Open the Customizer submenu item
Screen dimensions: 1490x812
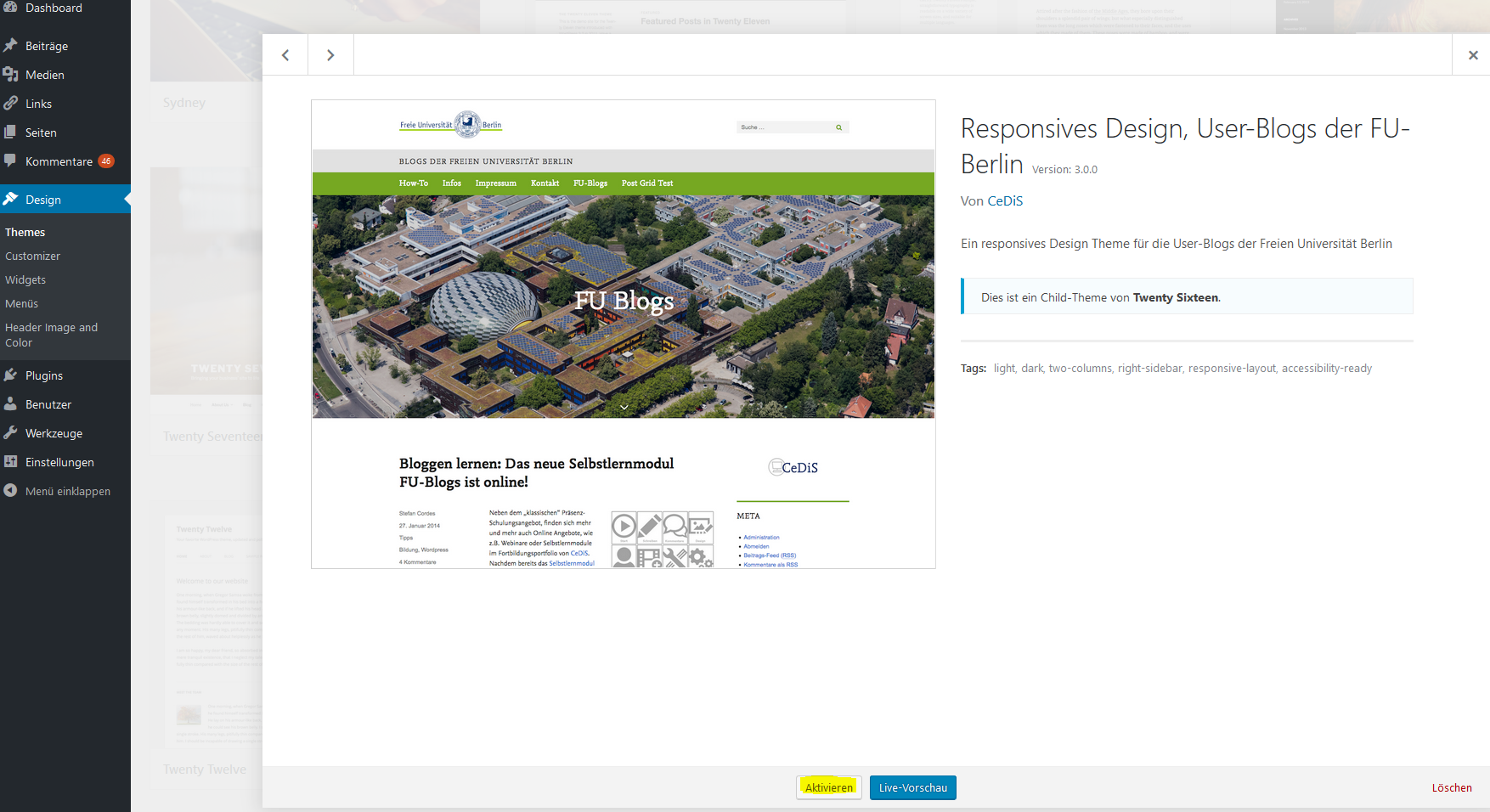[x=32, y=256]
